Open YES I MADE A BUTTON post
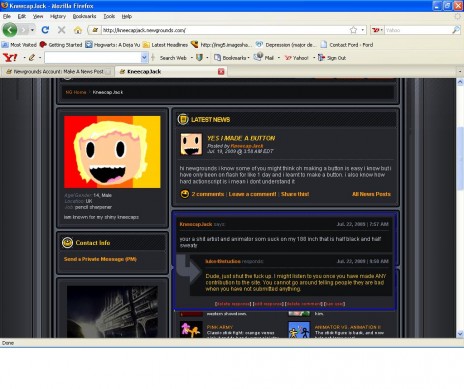Image resolution: width=464 pixels, height=389 pixels. (x=241, y=138)
